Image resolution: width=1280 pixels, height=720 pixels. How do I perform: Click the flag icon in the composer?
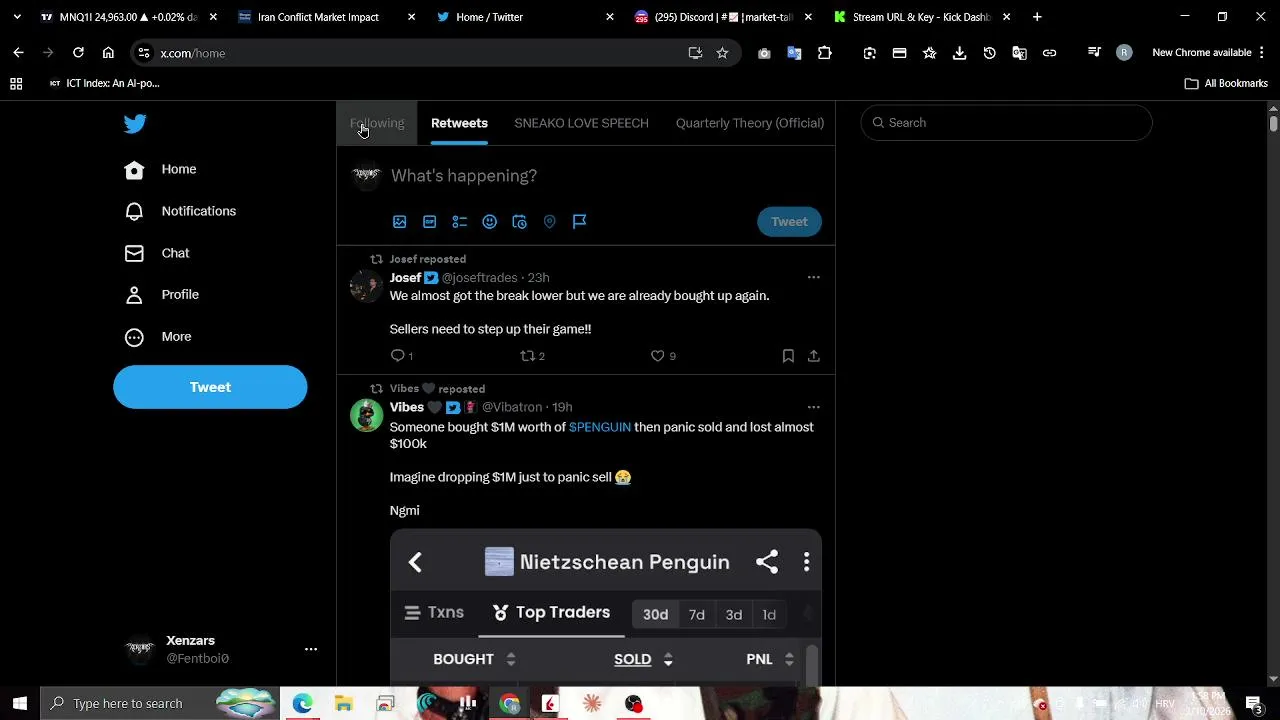point(579,222)
